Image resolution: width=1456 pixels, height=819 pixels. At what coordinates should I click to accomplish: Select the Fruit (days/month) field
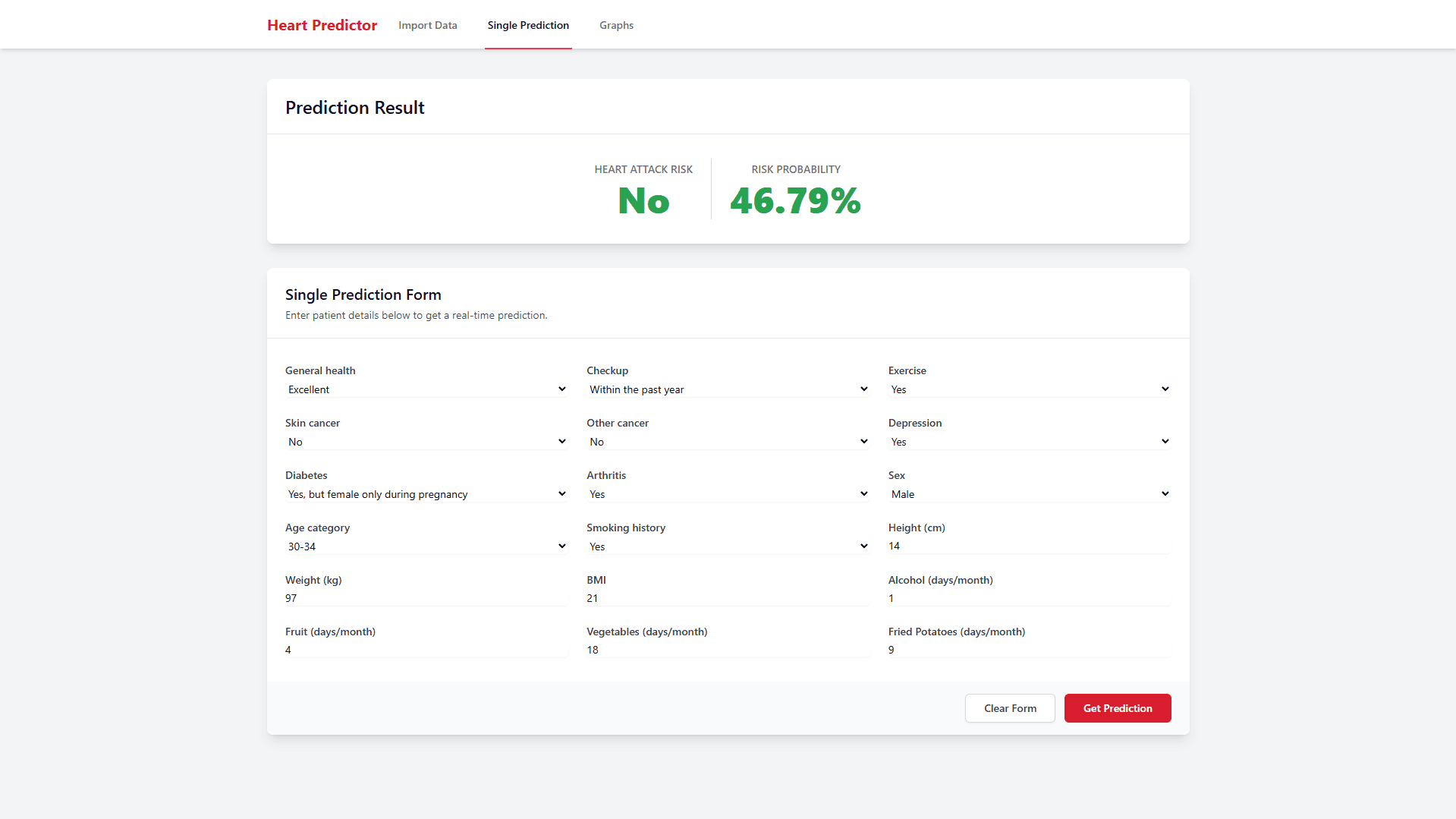(x=426, y=650)
